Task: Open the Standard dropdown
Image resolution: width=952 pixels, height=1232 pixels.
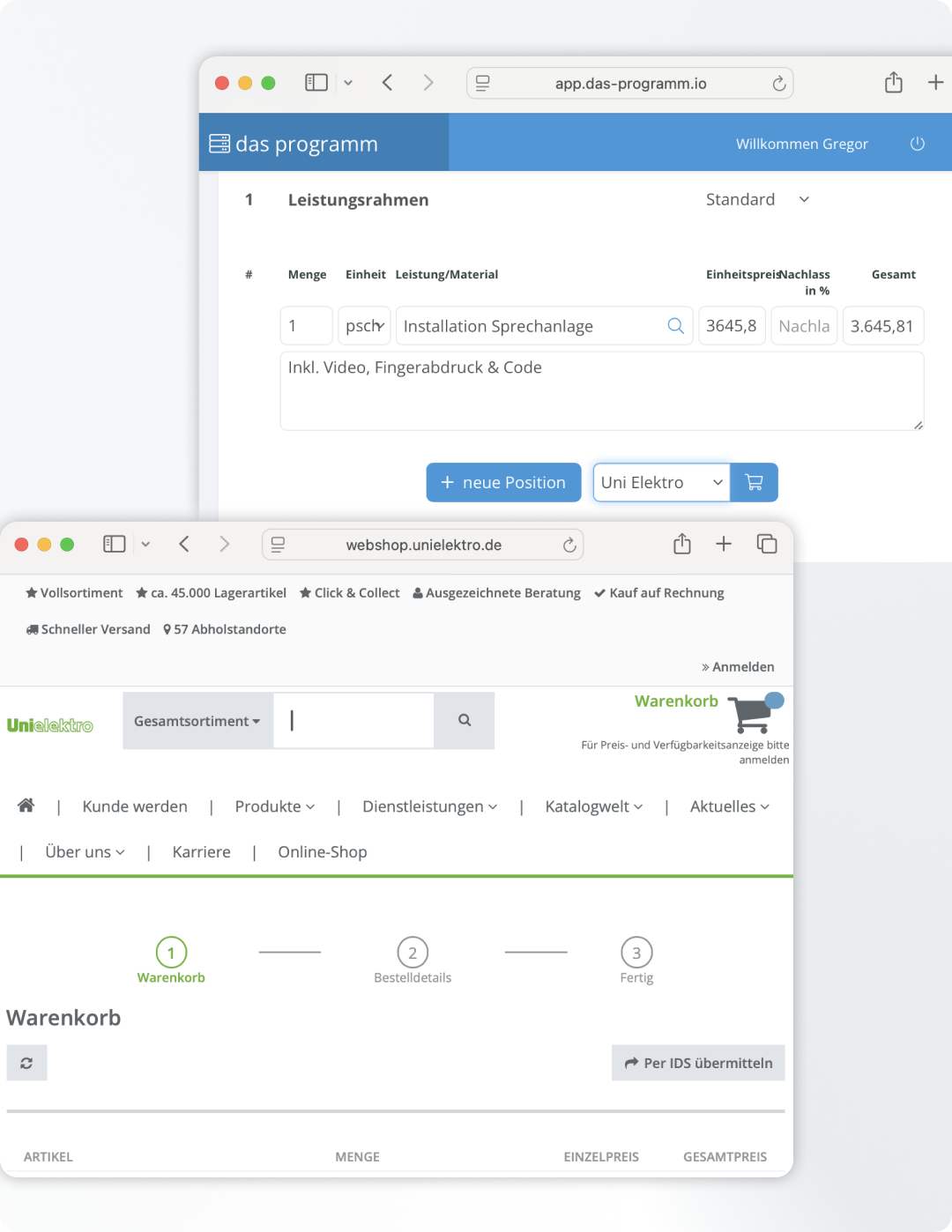Action: click(758, 200)
